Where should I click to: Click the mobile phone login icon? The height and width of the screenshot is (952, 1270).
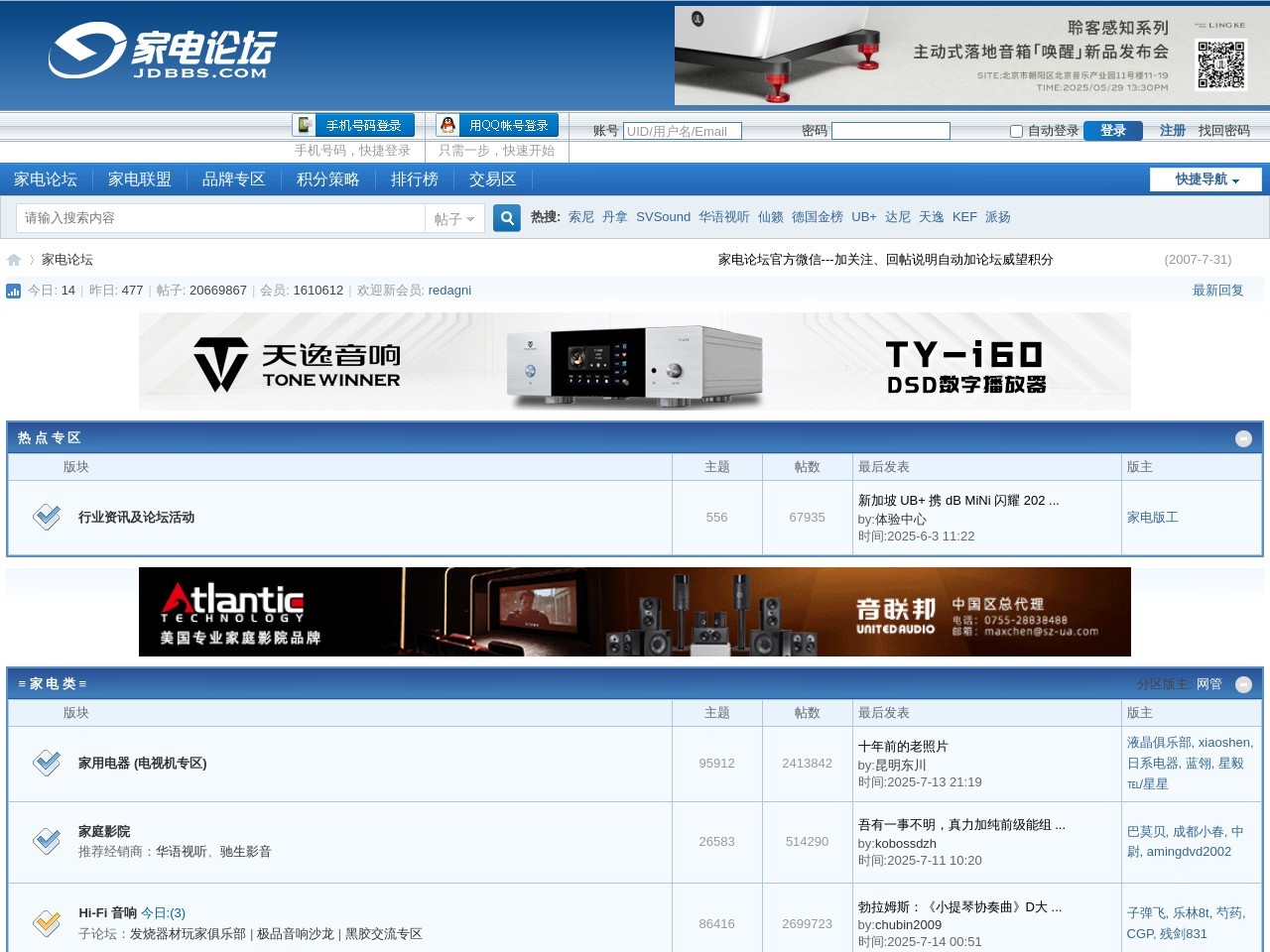(305, 125)
